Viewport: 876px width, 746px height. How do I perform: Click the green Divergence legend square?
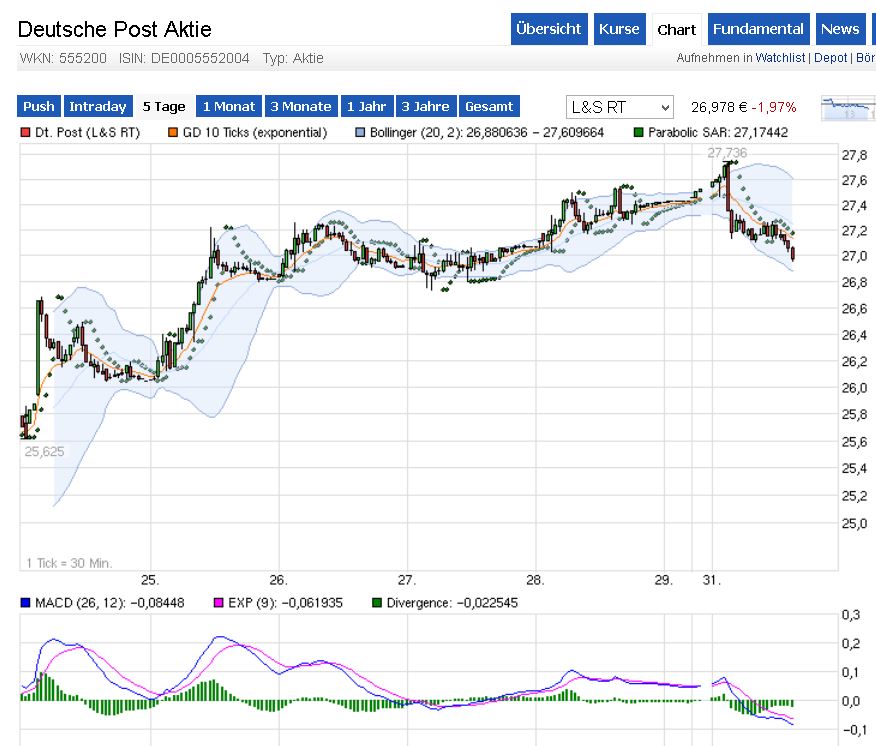377,603
